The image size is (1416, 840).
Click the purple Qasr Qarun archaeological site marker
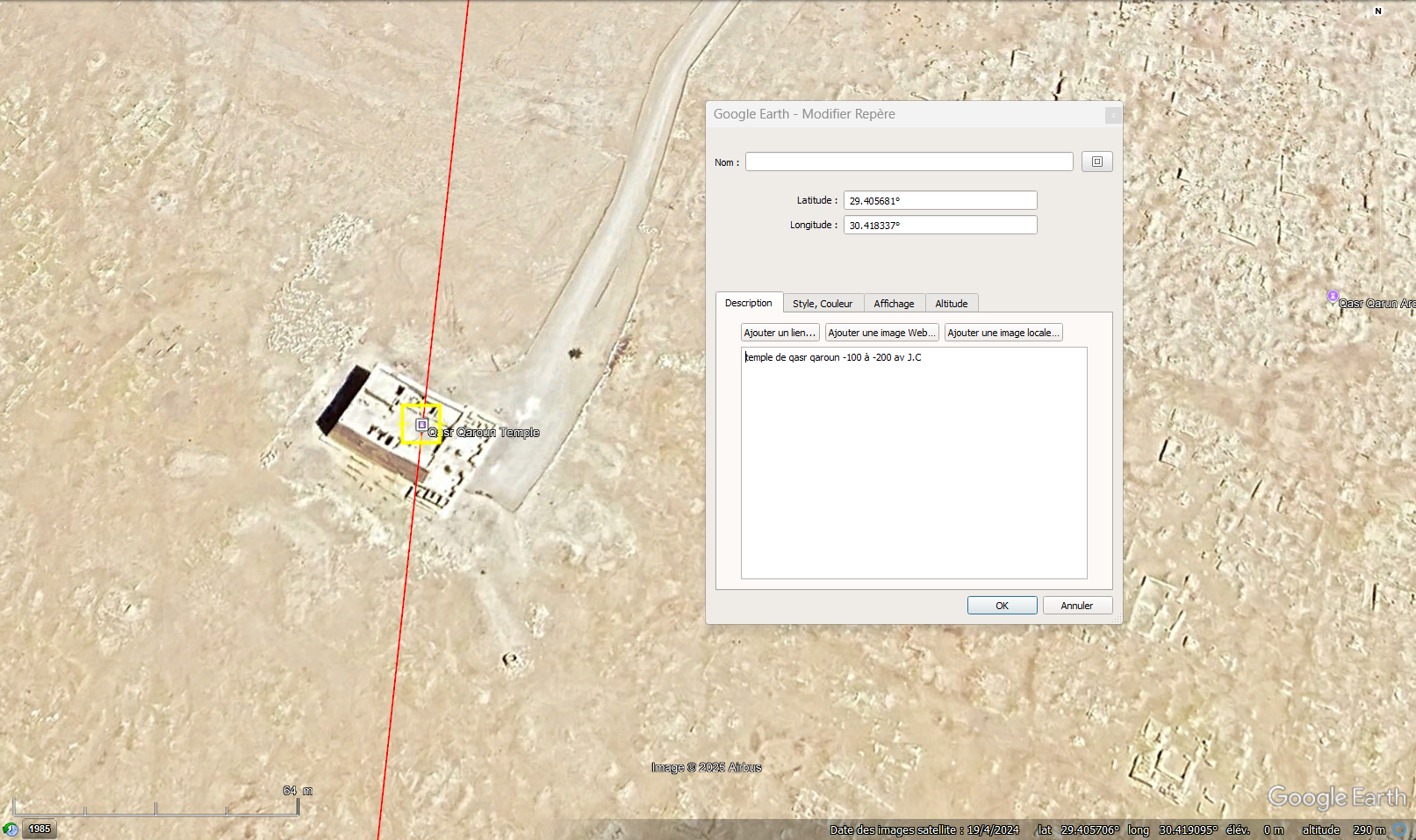[1333, 297]
